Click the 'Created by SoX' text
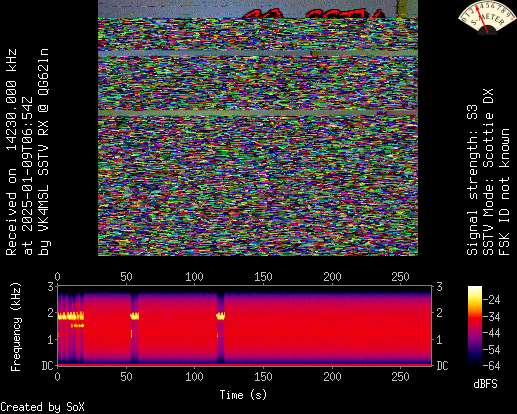Viewport: 517px width, 414px height. pos(42,407)
